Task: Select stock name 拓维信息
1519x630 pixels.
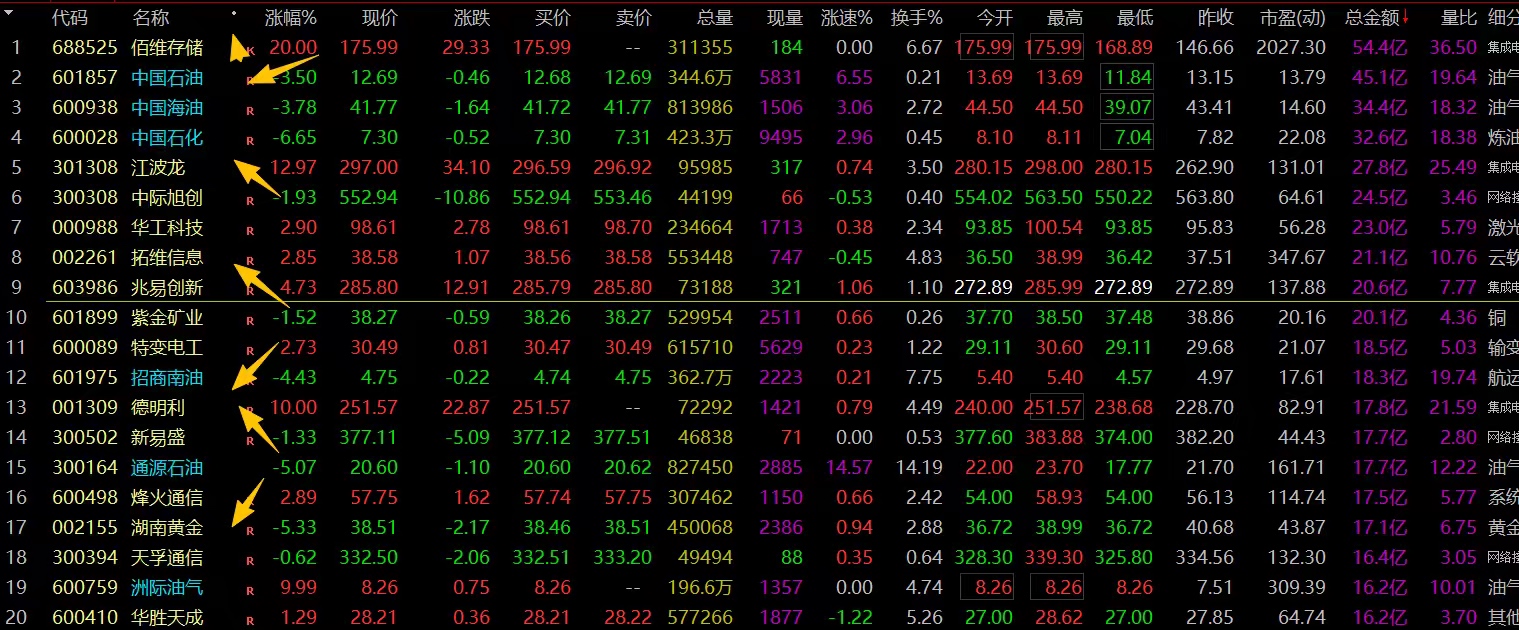Action: point(167,258)
